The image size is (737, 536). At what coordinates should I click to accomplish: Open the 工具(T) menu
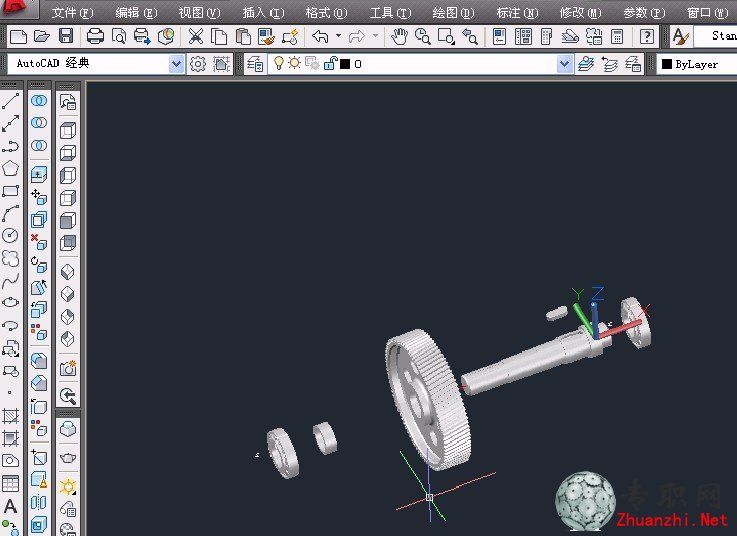390,13
